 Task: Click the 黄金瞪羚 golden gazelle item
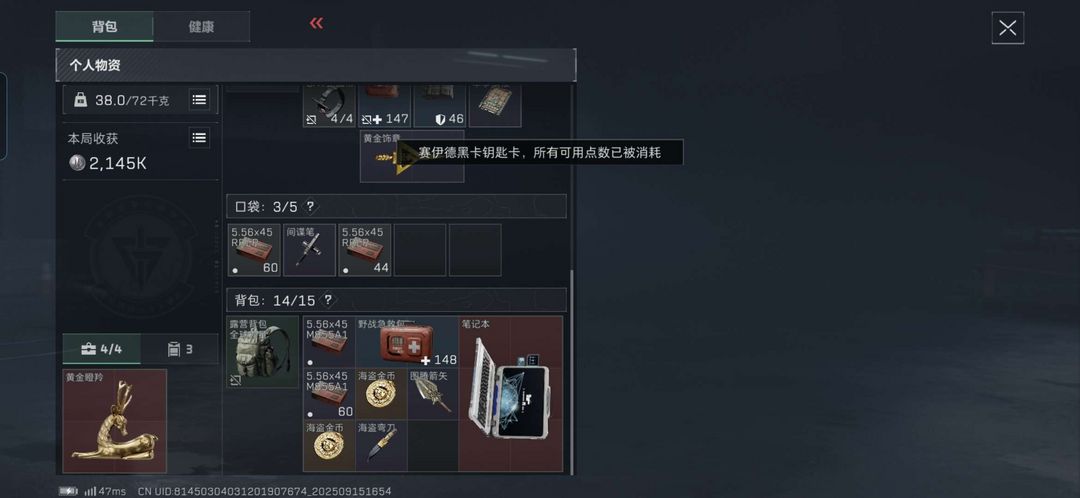pyautogui.click(x=114, y=422)
